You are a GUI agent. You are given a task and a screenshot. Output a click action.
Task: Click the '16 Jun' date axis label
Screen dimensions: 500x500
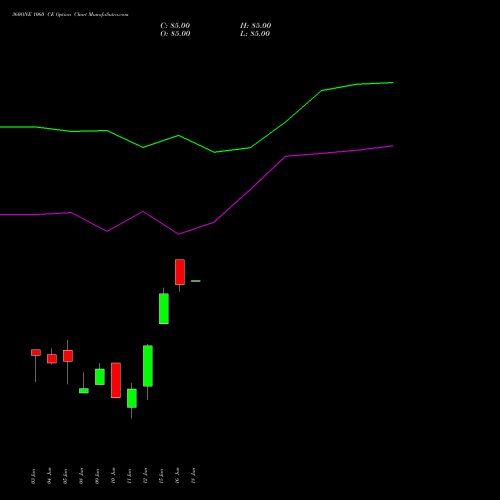(x=177, y=476)
